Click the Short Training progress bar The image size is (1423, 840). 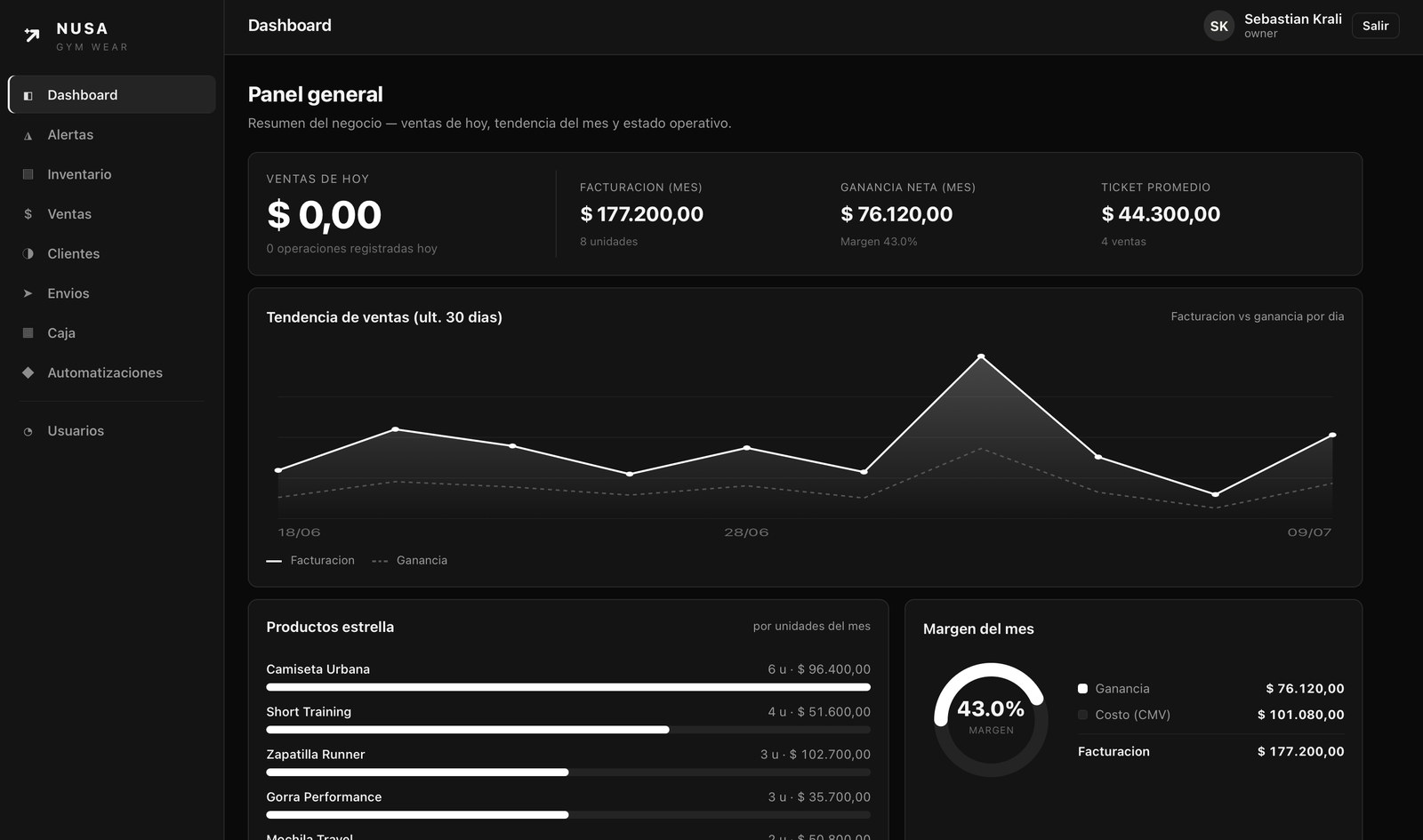pos(568,730)
